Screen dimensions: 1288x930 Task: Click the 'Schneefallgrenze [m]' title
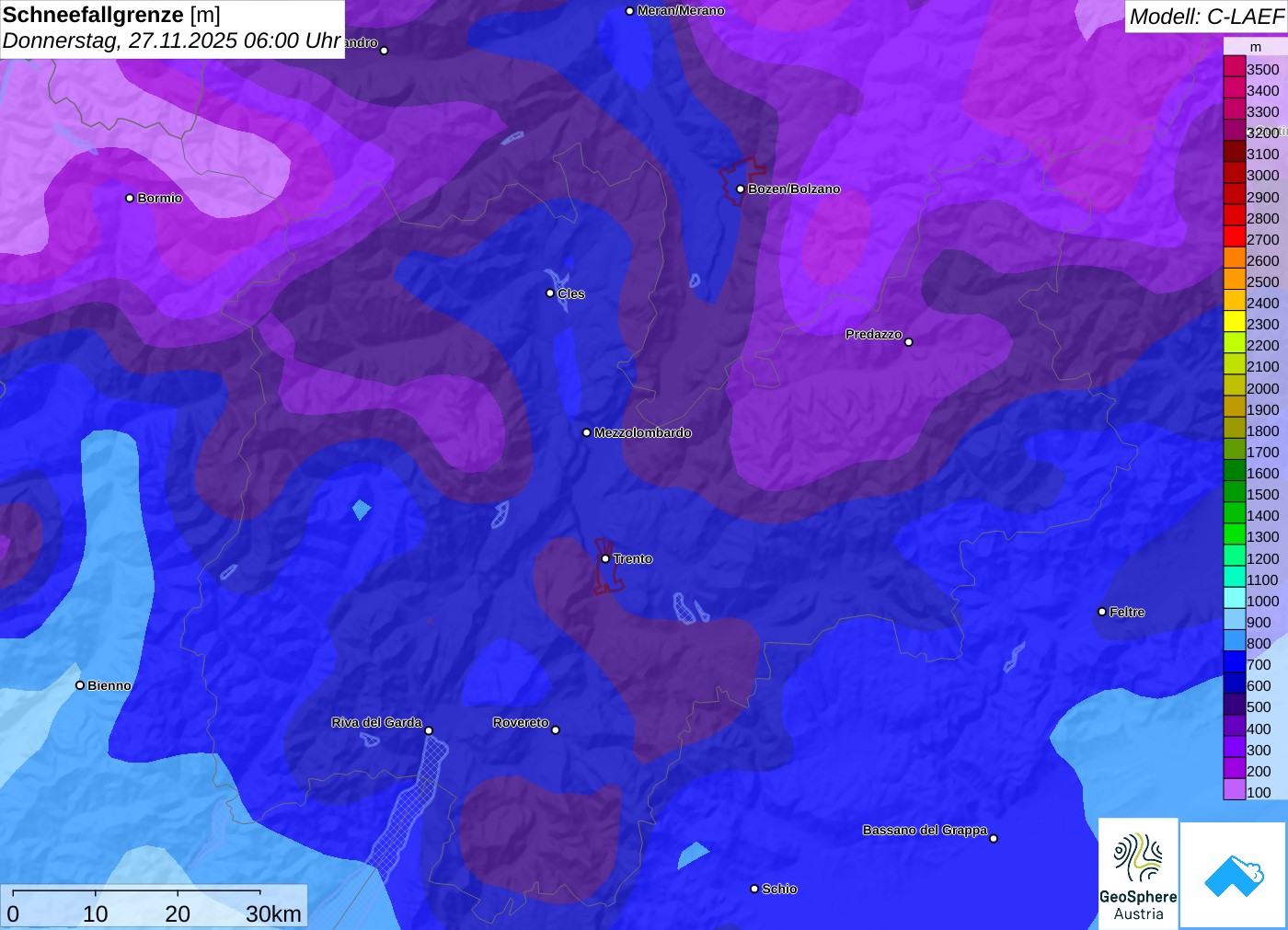112,16
